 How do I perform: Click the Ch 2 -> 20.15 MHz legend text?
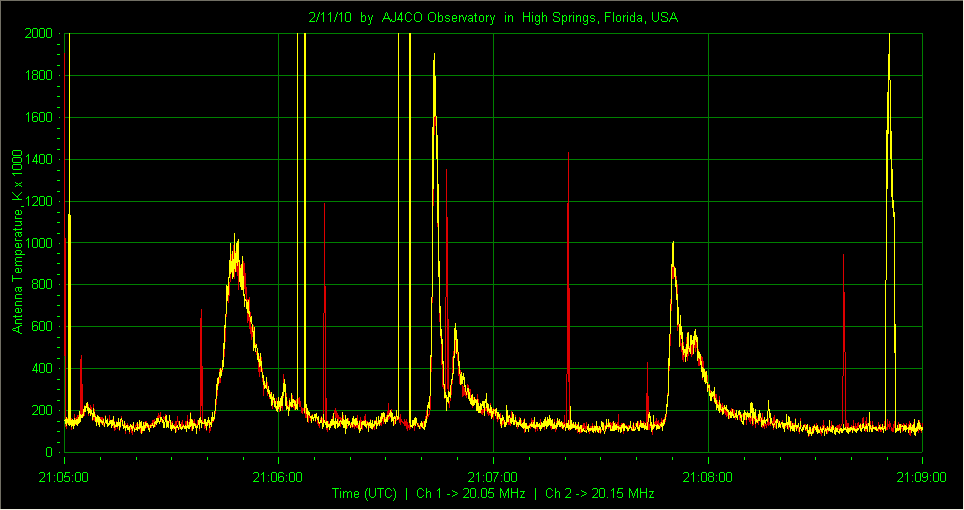[x=599, y=493]
